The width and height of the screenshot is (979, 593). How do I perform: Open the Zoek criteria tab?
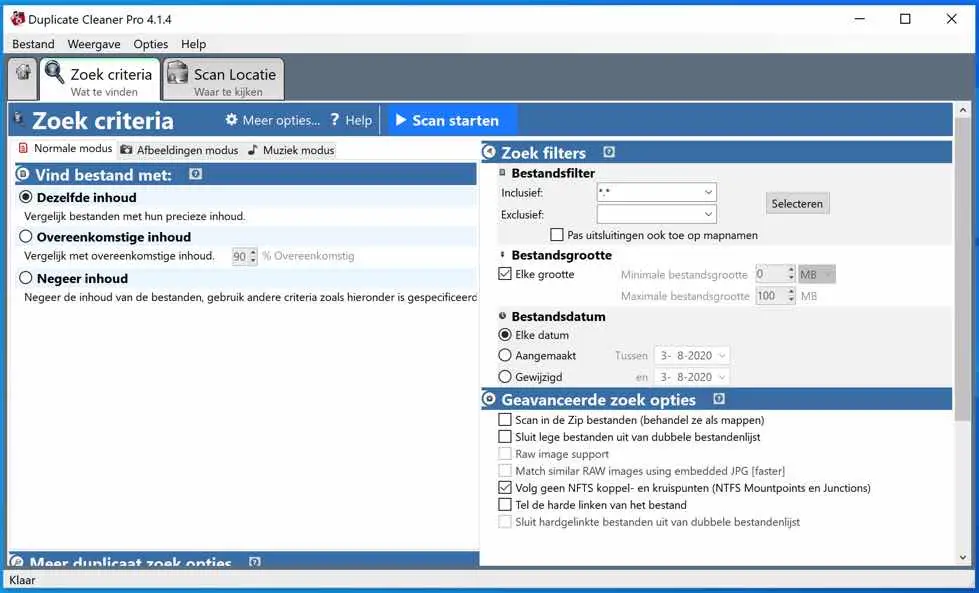[x=100, y=80]
